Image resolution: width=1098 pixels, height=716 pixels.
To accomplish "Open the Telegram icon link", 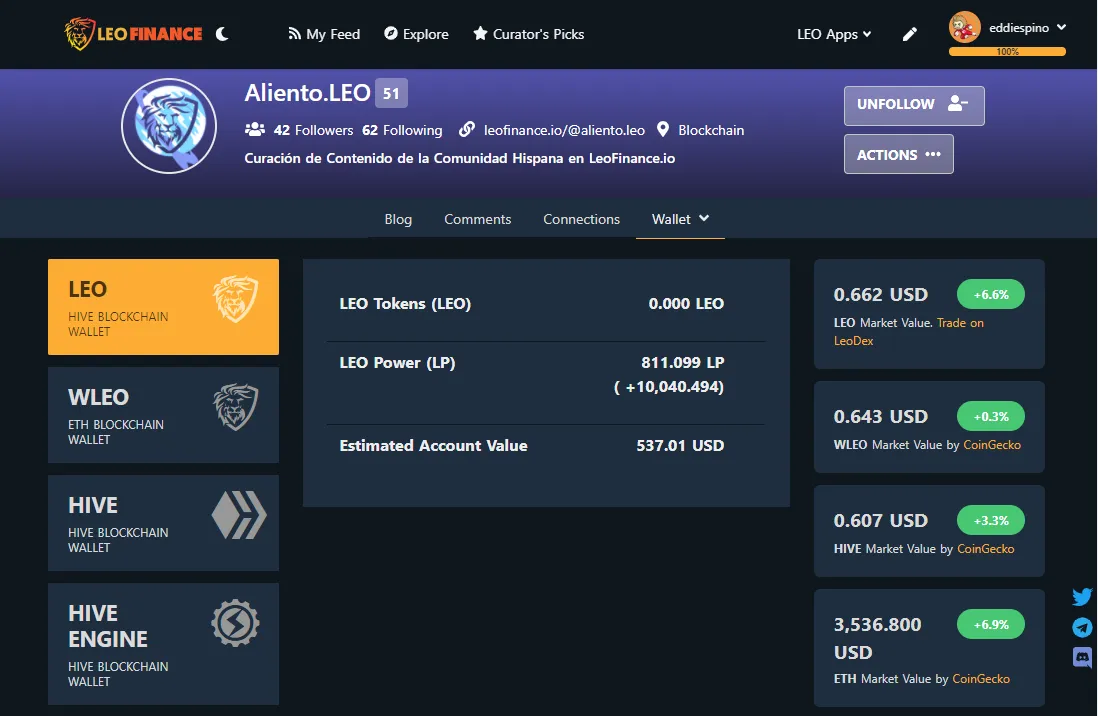I will tap(1082, 627).
